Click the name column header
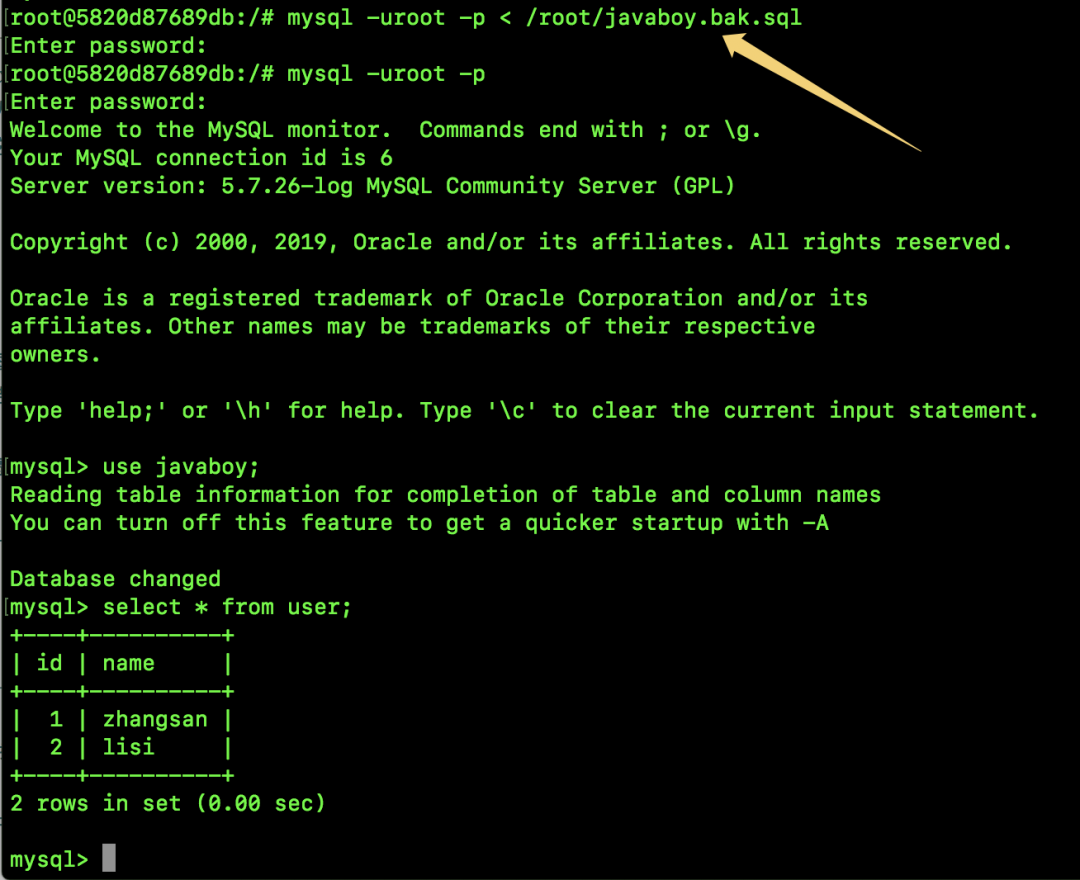1080x880 pixels. point(129,664)
